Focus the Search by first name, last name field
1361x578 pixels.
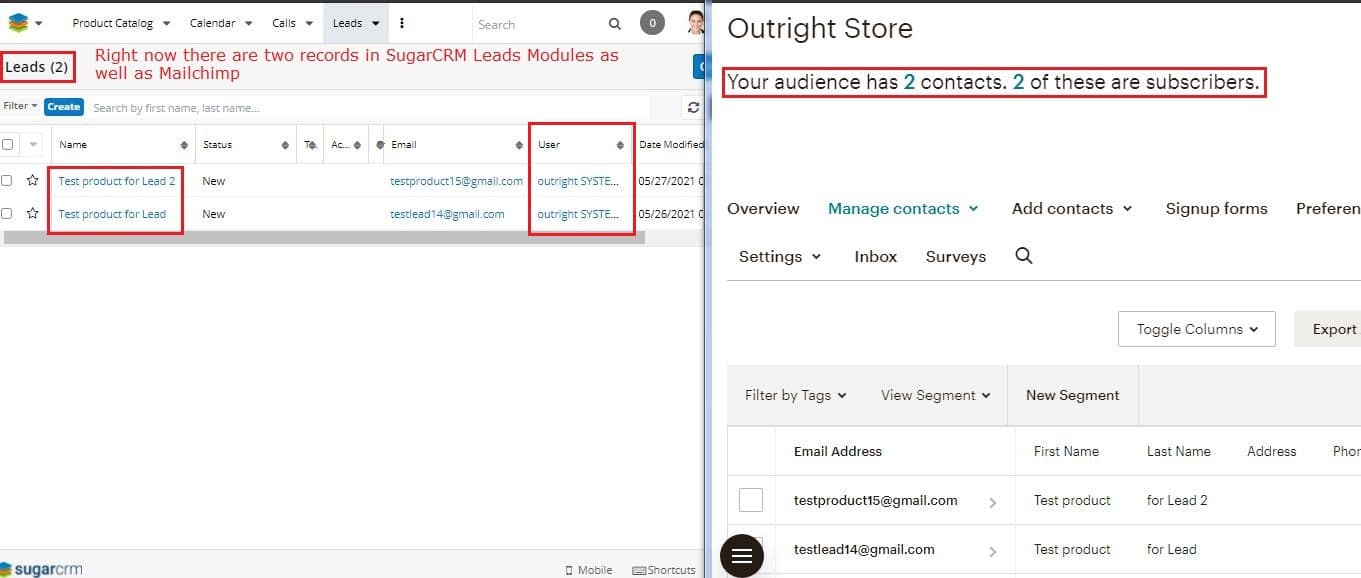(369, 107)
